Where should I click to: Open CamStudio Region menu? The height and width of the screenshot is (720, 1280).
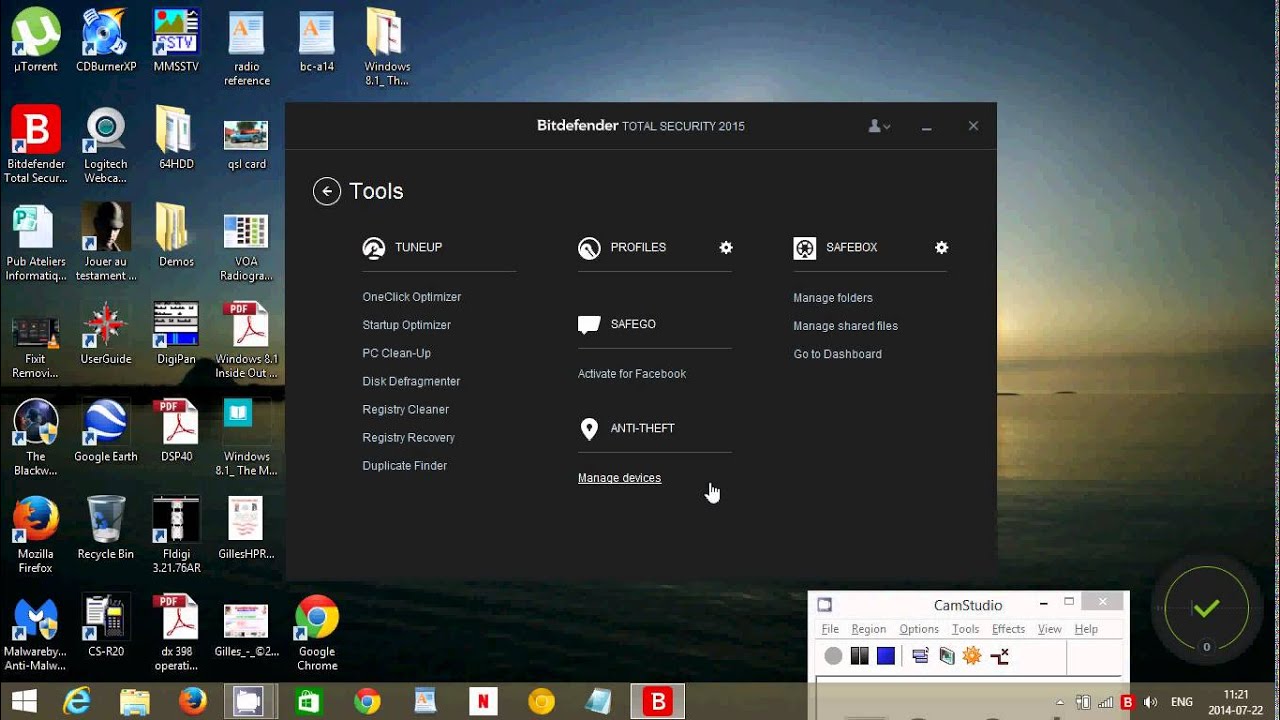click(x=868, y=629)
